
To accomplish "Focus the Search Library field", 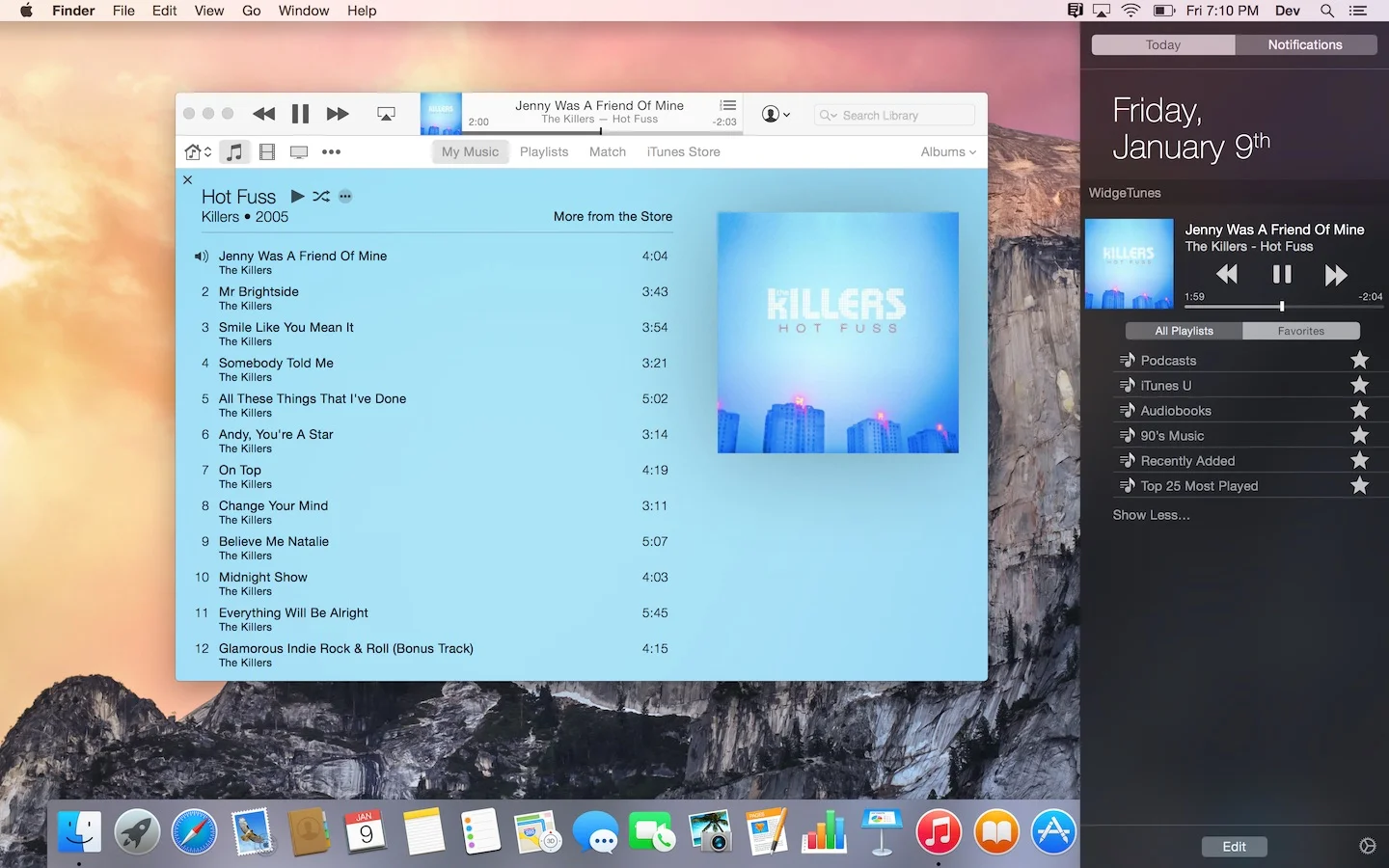I will [894, 115].
